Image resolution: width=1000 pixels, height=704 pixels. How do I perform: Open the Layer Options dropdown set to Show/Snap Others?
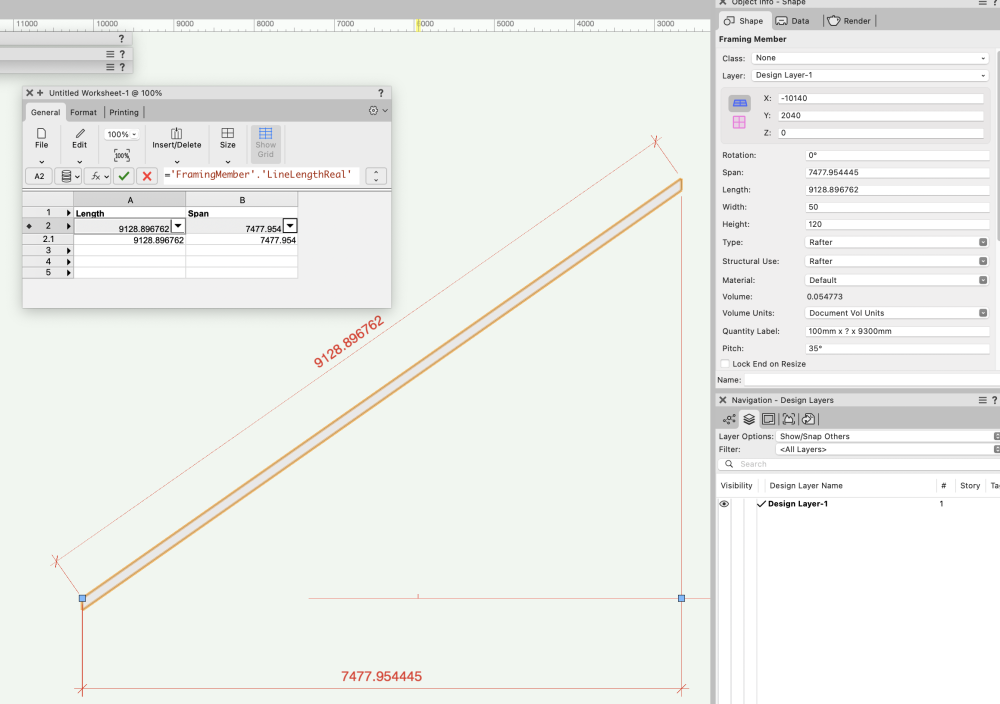click(885, 436)
